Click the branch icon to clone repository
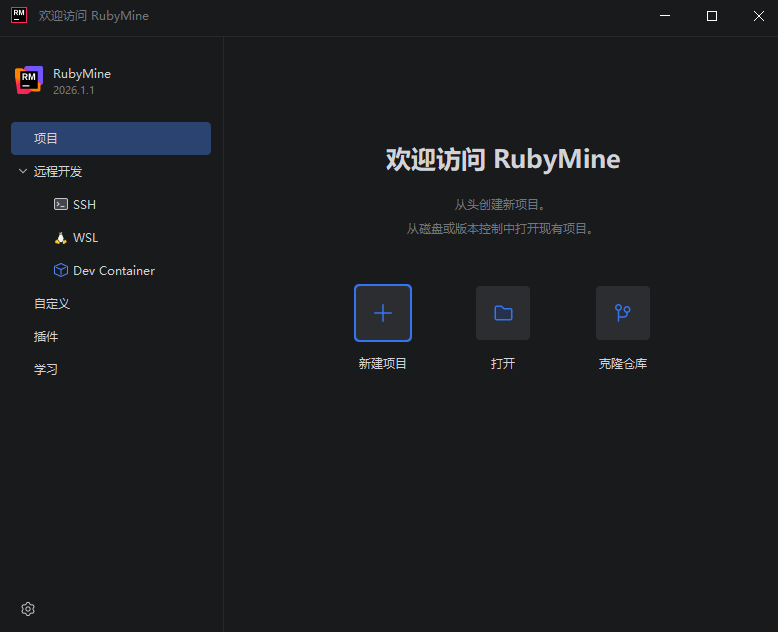The width and height of the screenshot is (778, 632). [623, 313]
